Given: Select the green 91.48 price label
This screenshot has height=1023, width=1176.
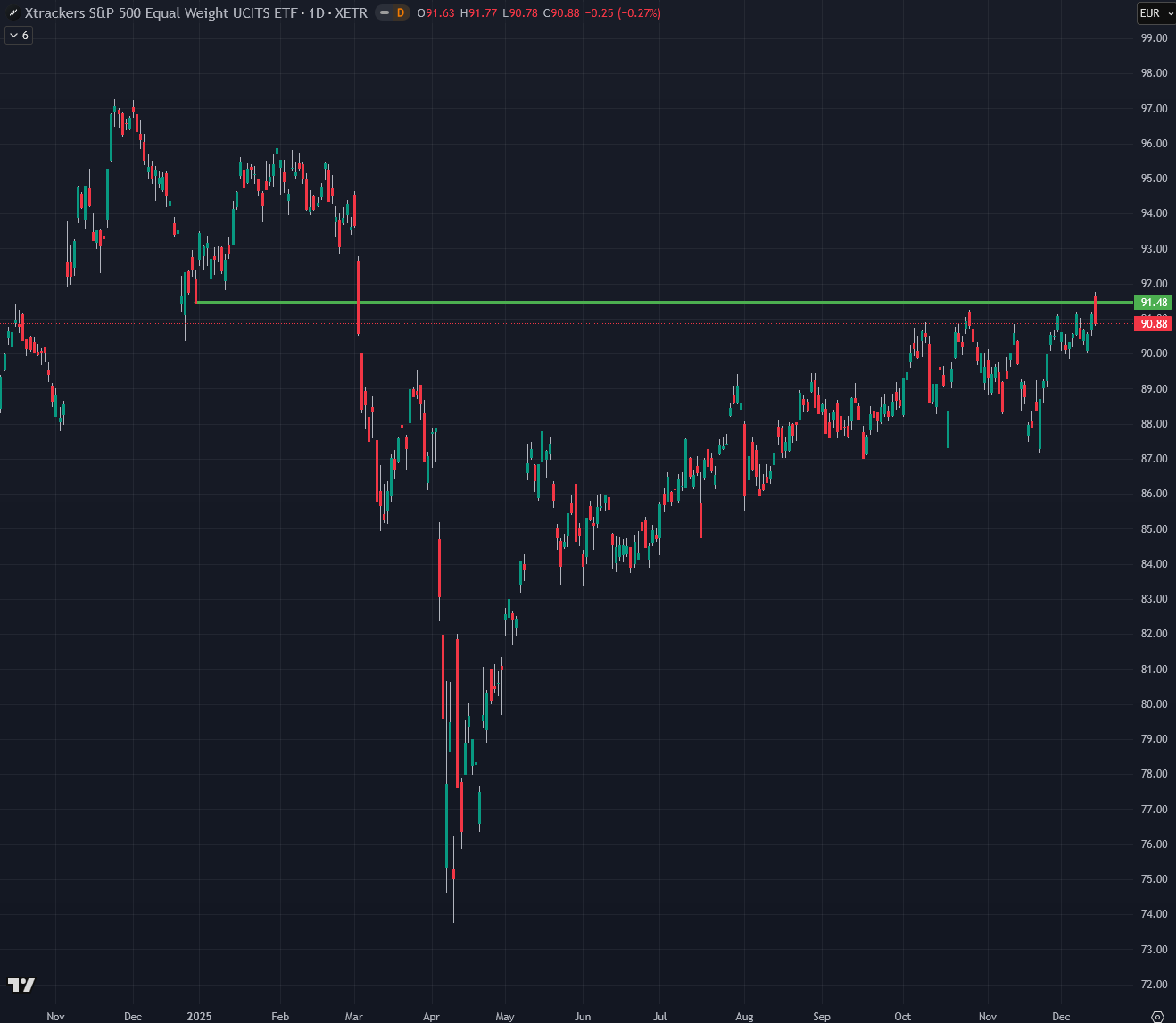Looking at the screenshot, I should [1153, 303].
